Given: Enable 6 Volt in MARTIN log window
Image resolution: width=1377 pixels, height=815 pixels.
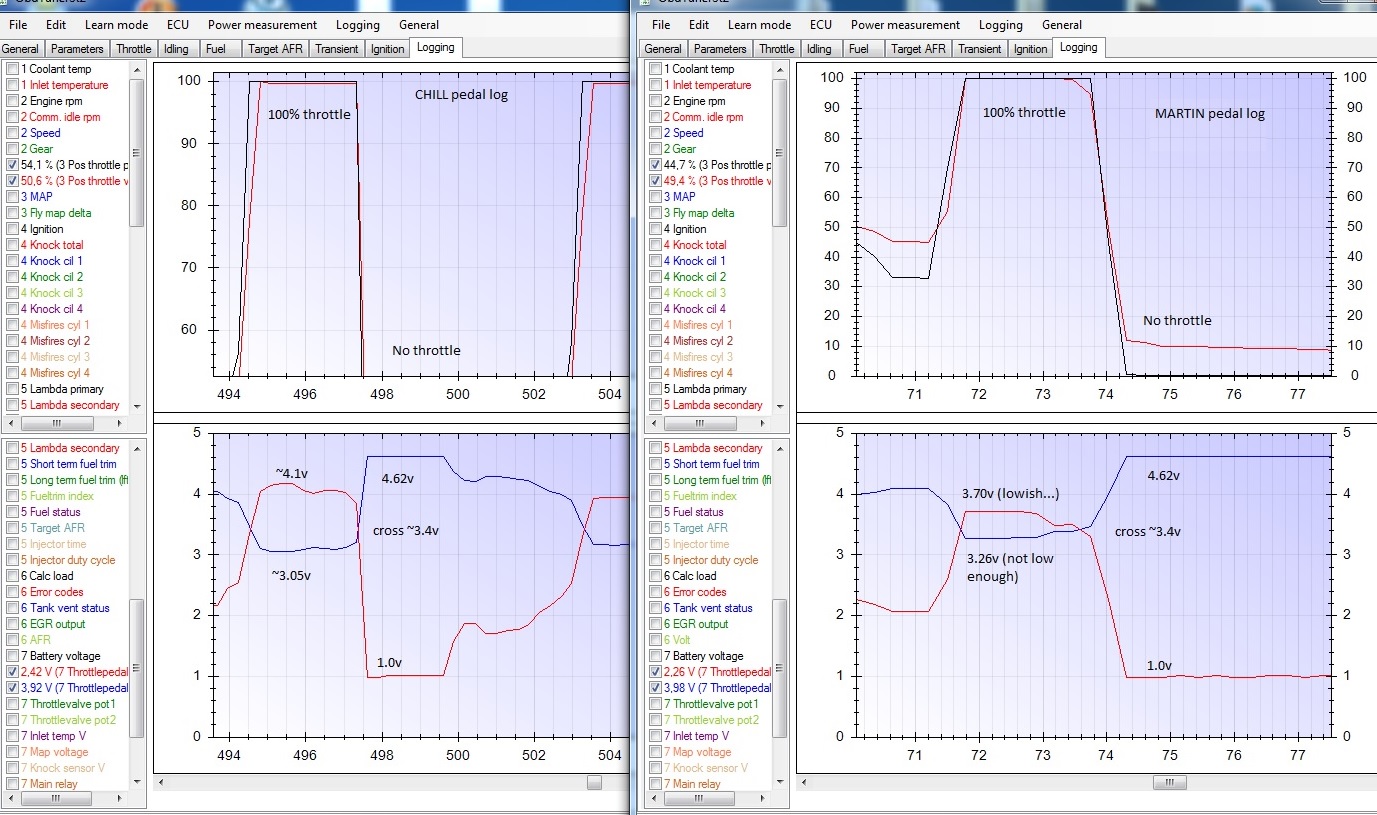Looking at the screenshot, I should (656, 640).
